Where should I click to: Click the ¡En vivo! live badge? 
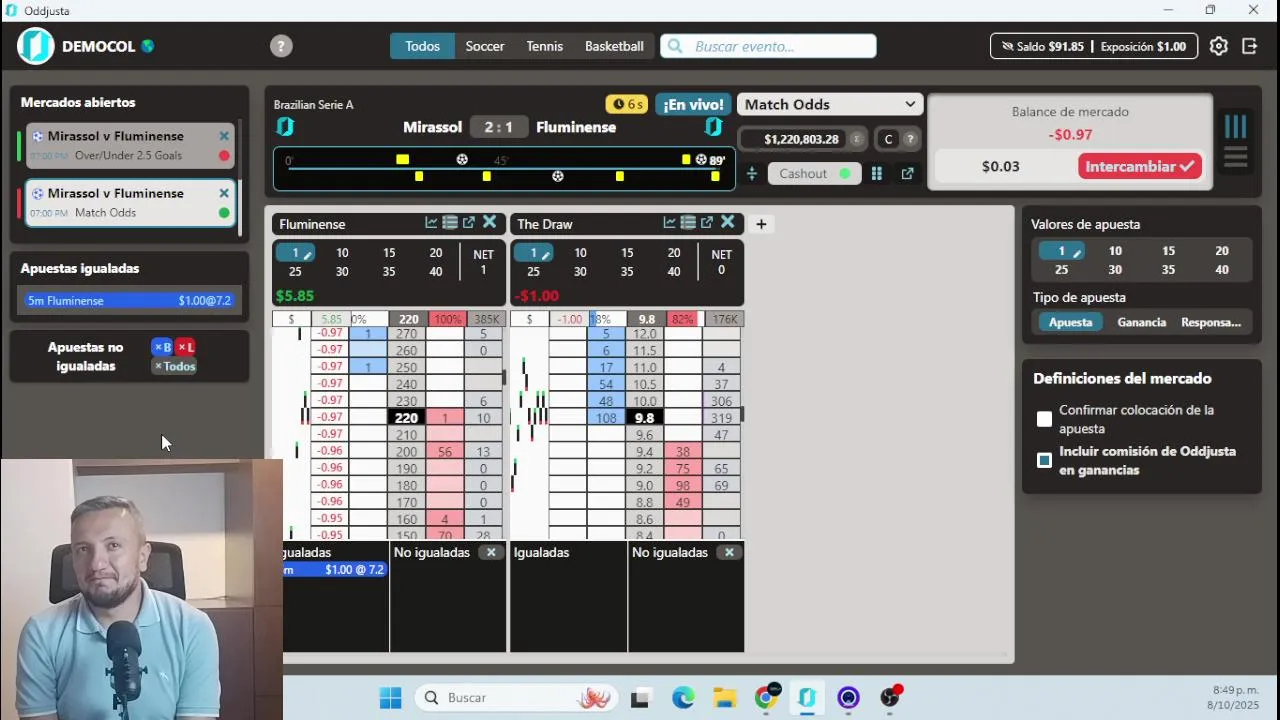[x=693, y=104]
